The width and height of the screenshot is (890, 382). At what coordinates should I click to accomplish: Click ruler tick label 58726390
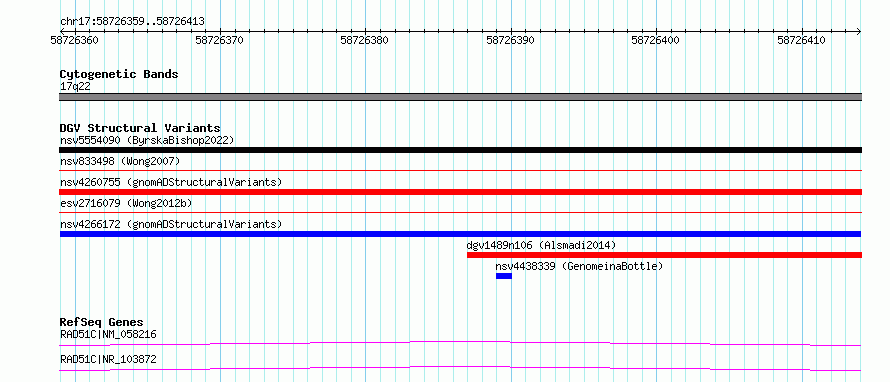click(511, 40)
